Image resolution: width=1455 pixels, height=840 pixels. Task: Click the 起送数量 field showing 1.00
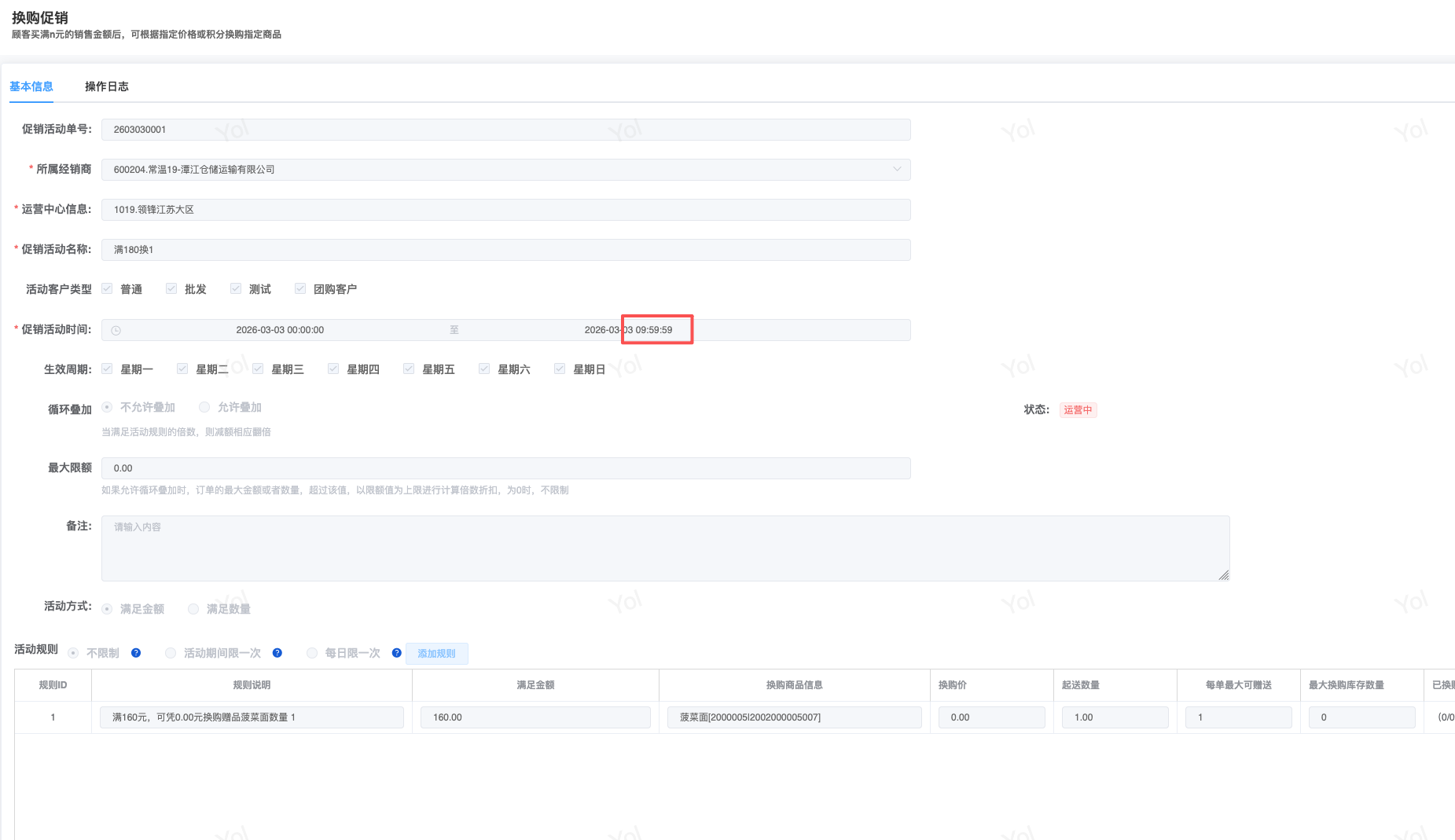point(1115,717)
